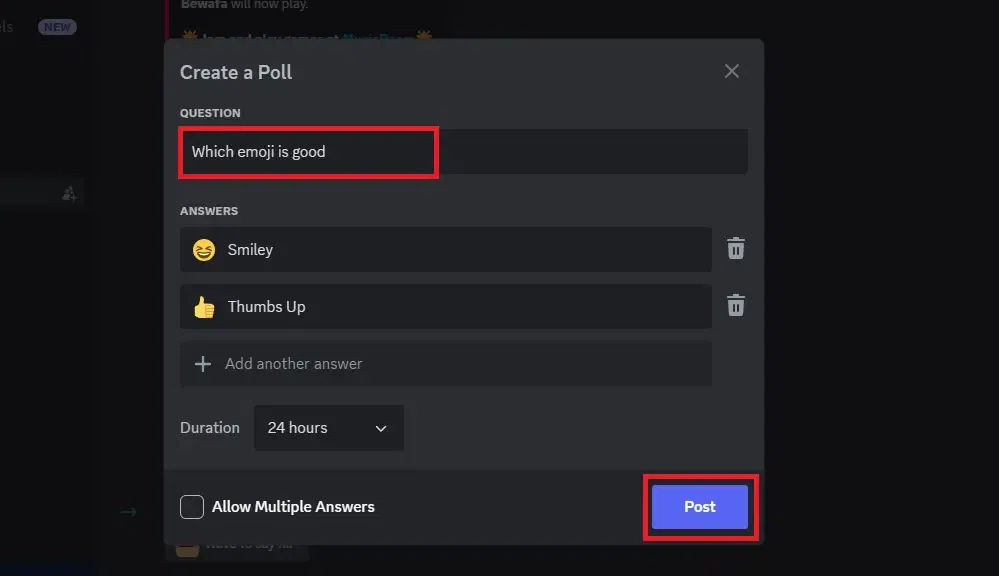Click the laughing emoji beside Smiley
This screenshot has width=999, height=576.
click(204, 250)
